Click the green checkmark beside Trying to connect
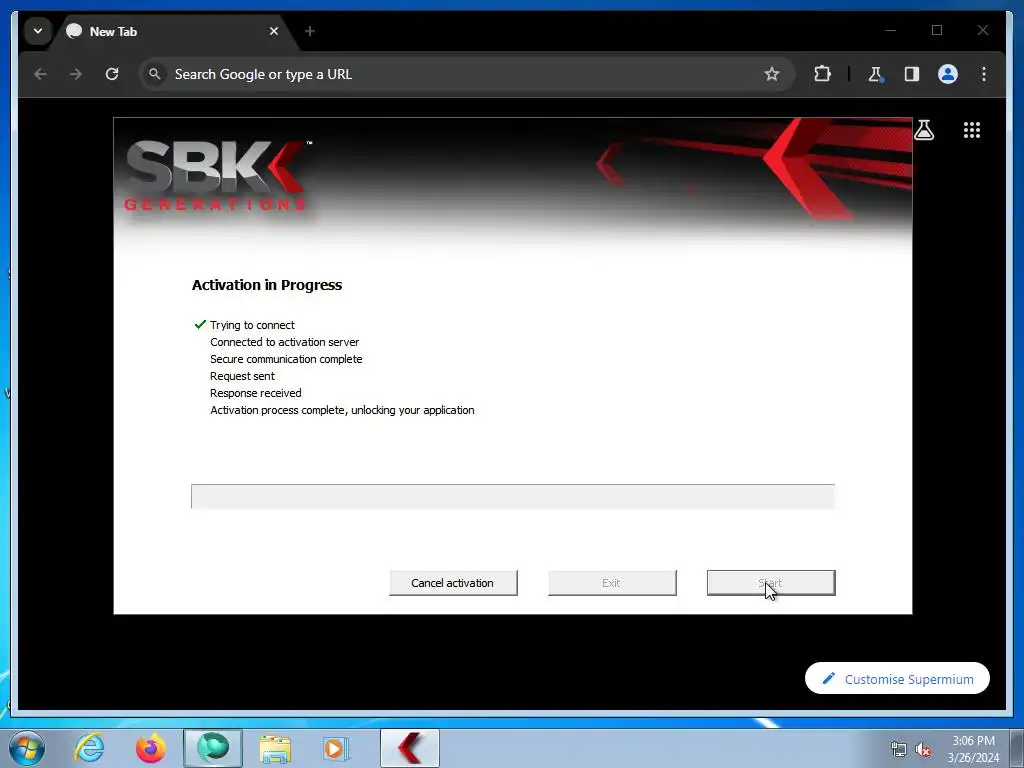This screenshot has height=768, width=1024. point(200,325)
